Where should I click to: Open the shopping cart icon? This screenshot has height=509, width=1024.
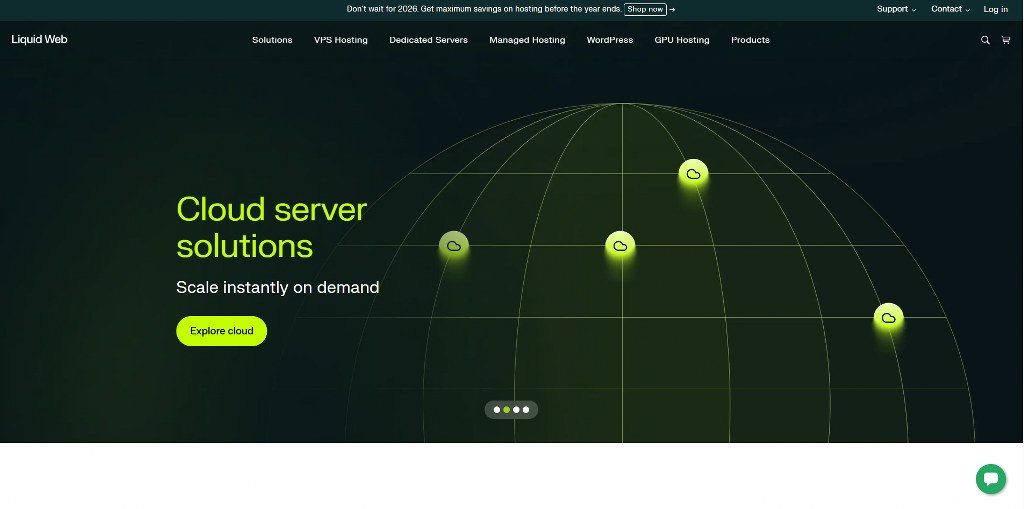coord(1006,40)
